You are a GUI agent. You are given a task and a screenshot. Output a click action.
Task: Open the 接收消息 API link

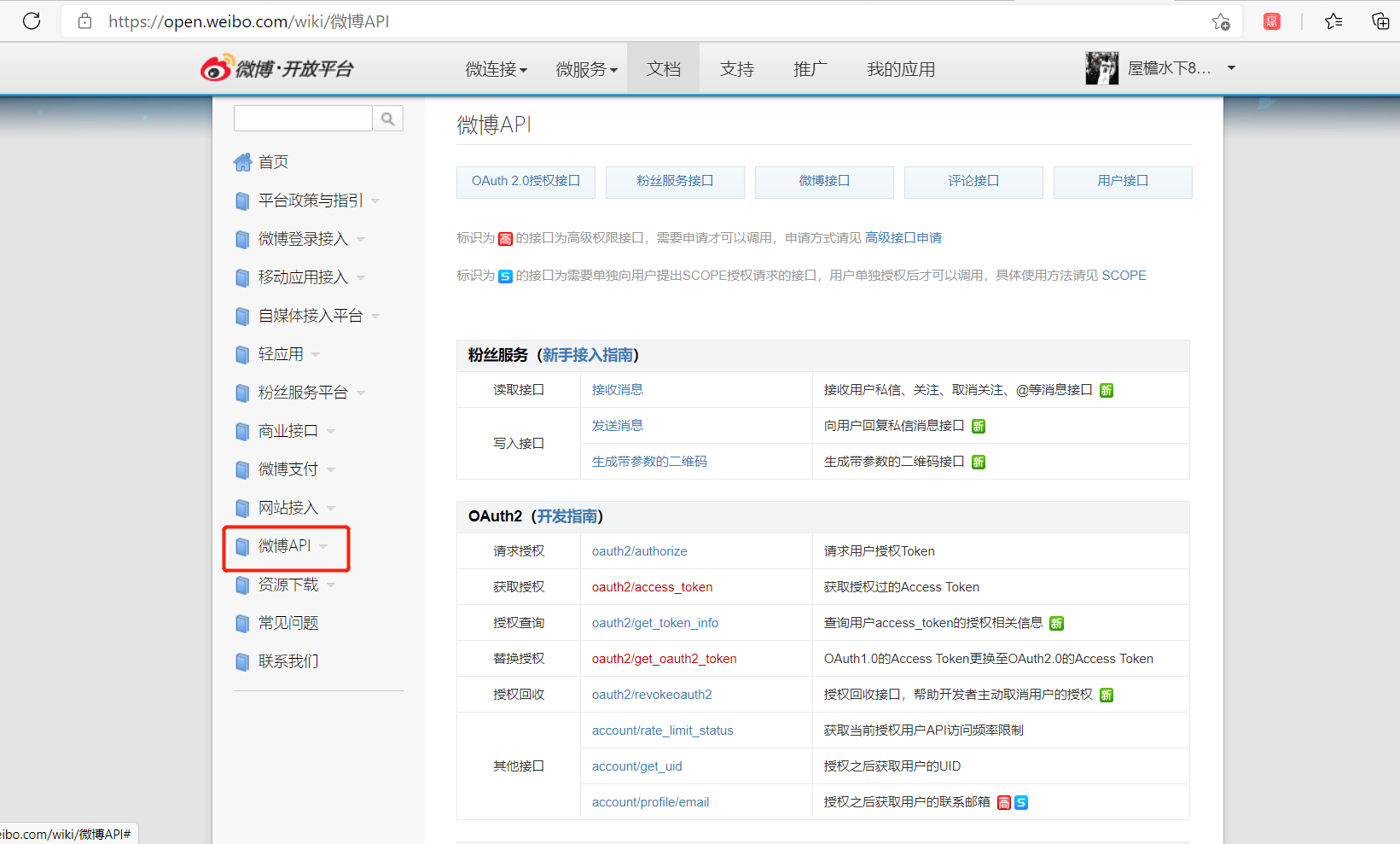point(618,390)
